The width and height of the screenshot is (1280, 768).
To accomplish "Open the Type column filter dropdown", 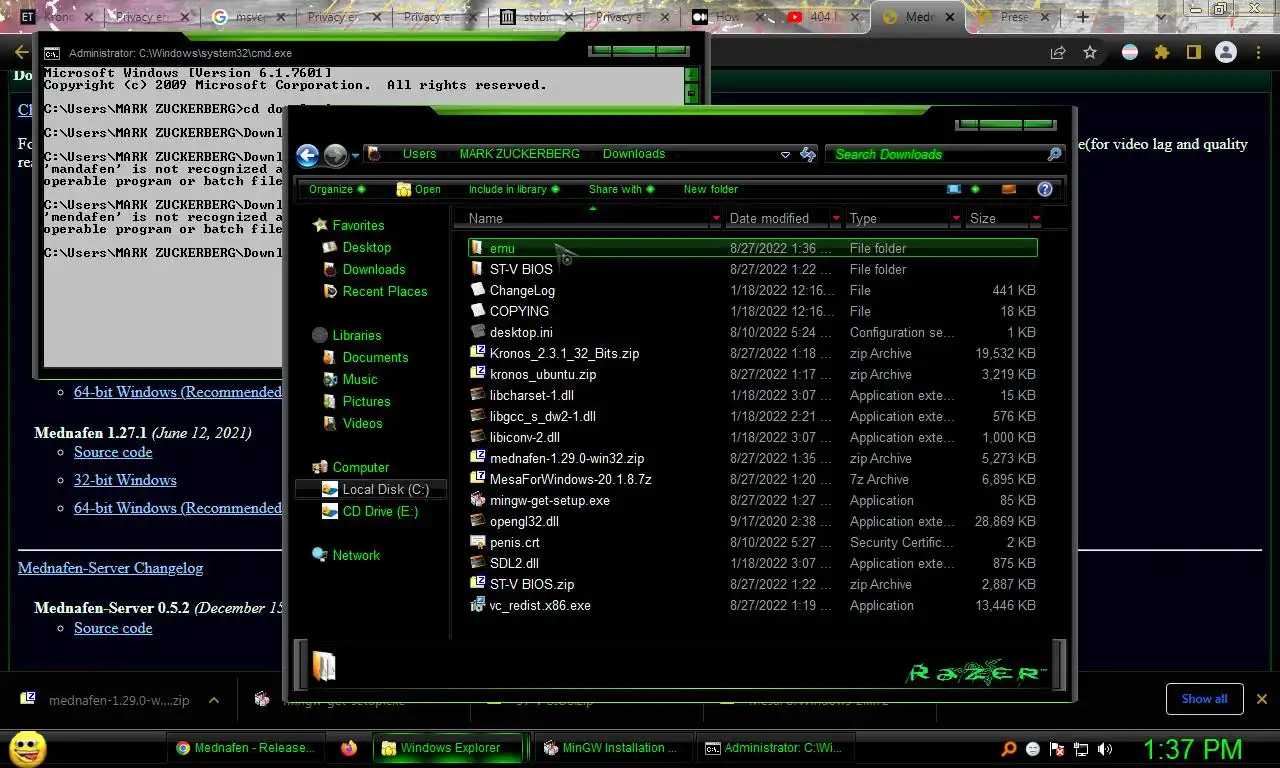I will [956, 218].
